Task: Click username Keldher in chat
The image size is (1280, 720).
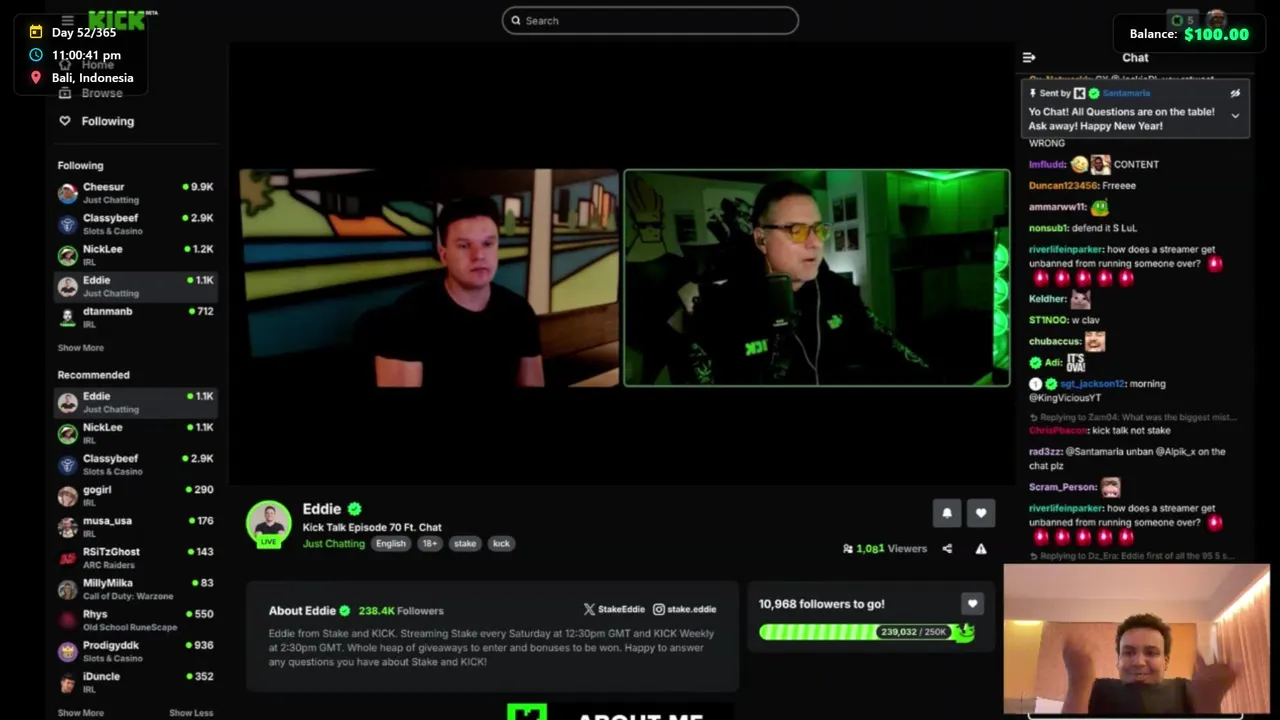Action: (1047, 299)
